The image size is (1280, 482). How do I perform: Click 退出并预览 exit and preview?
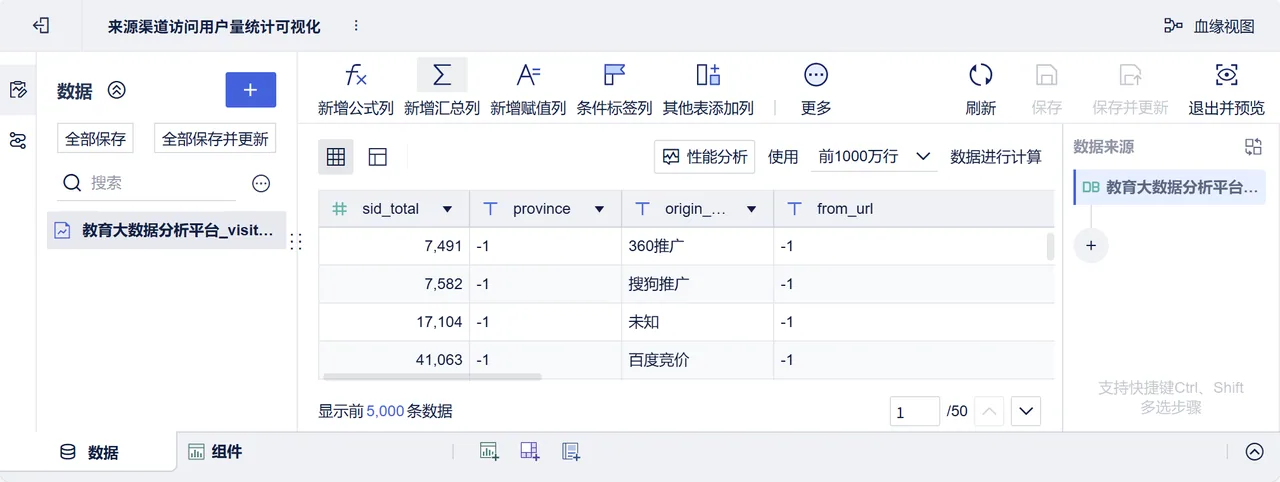pos(1226,88)
